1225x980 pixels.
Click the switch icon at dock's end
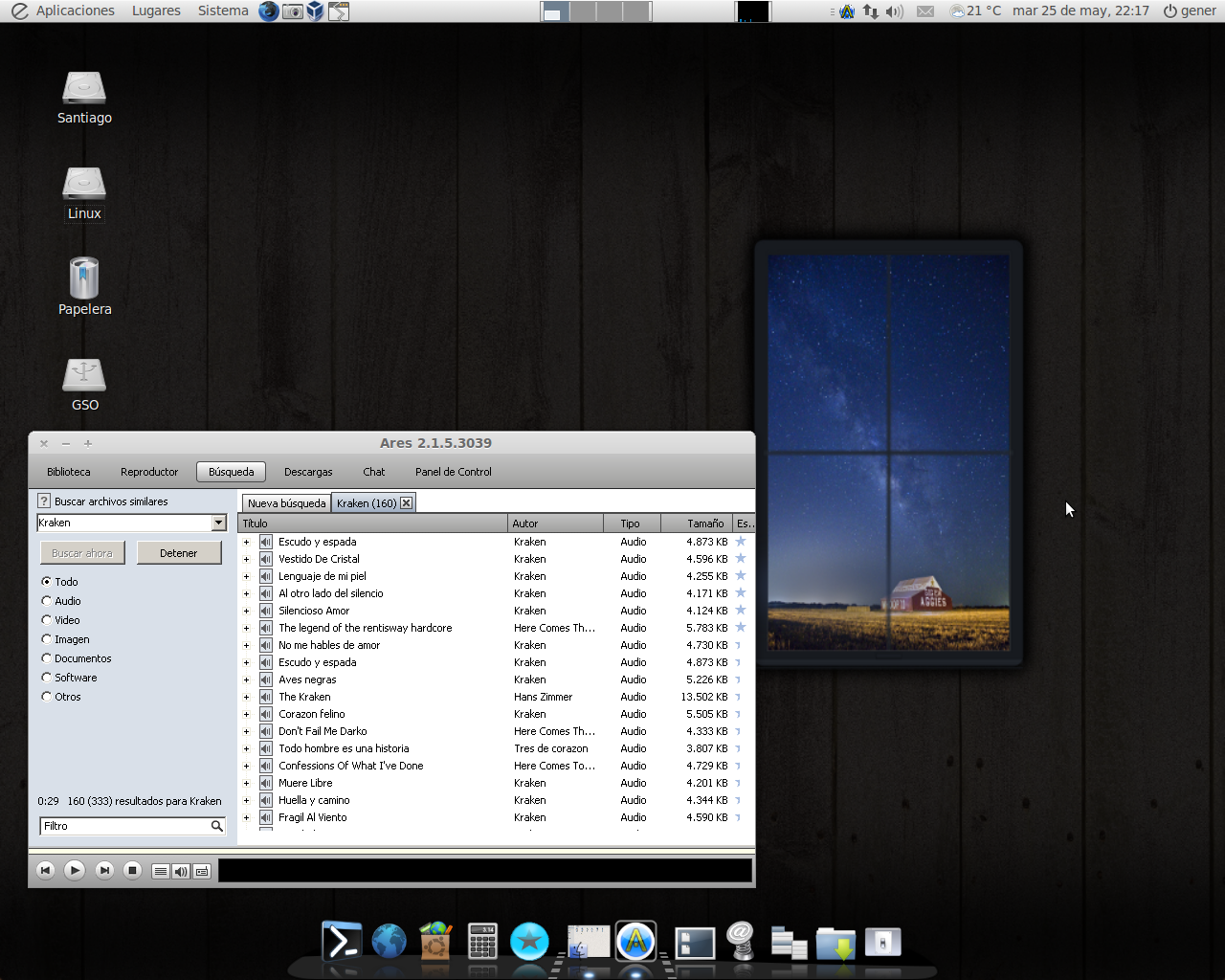882,942
